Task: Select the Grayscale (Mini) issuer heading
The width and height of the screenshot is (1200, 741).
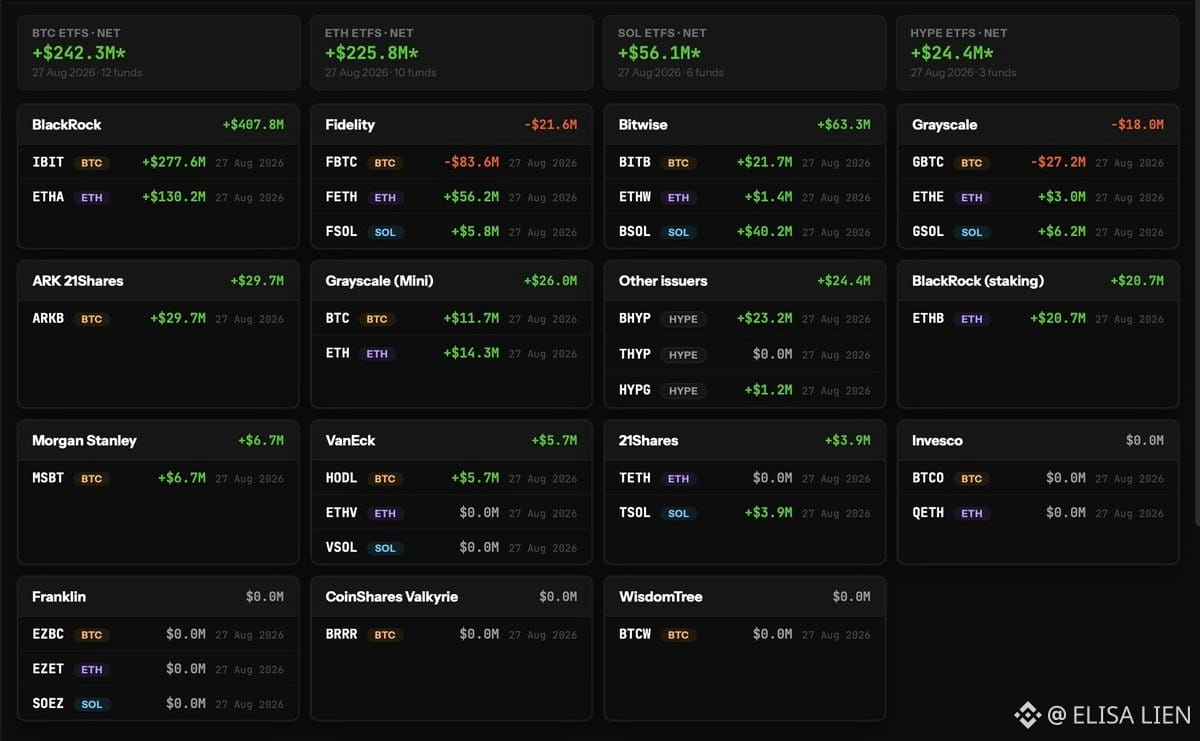Action: pos(380,281)
